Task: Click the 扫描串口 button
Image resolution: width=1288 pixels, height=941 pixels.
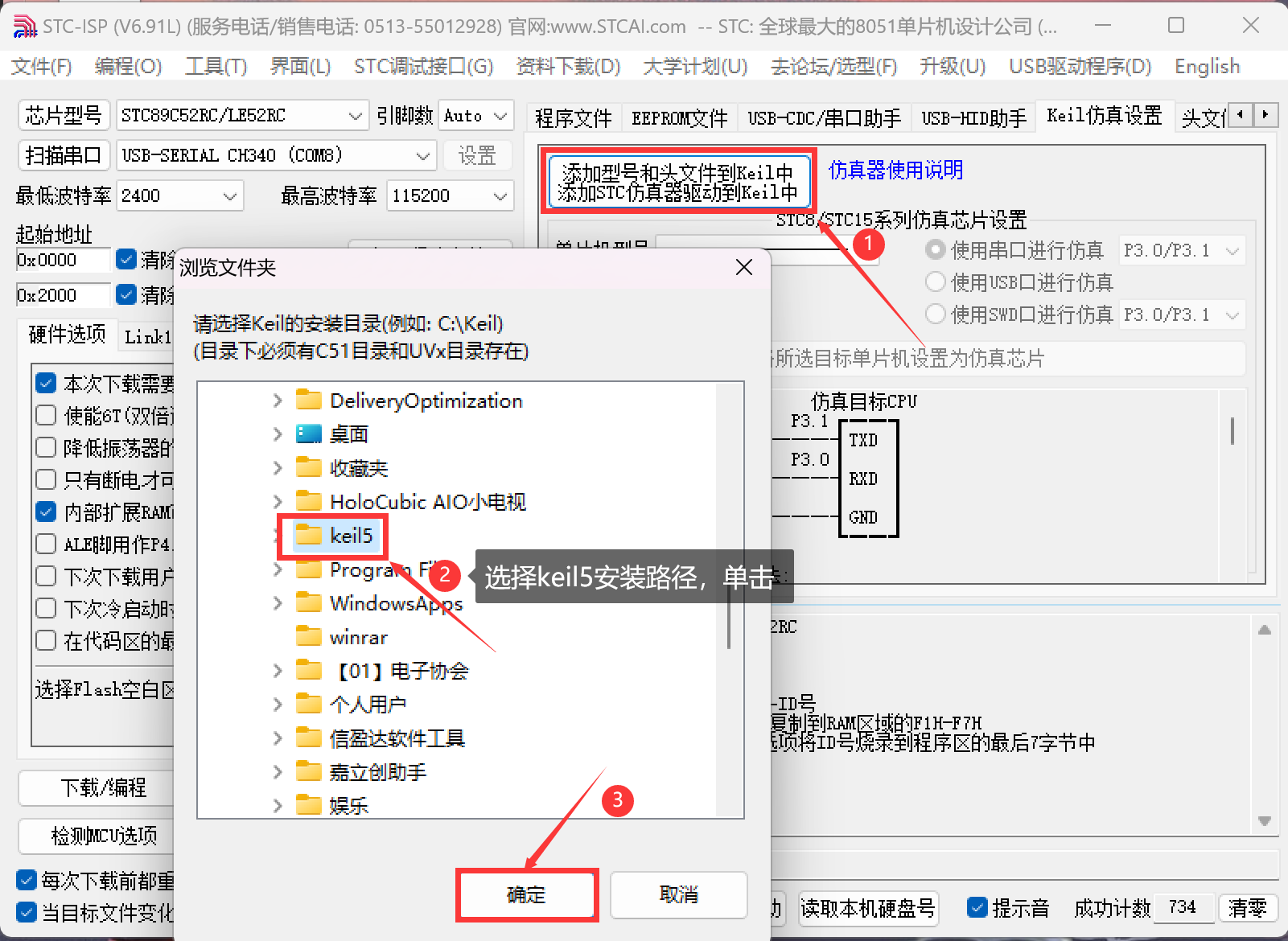Action: [x=64, y=155]
